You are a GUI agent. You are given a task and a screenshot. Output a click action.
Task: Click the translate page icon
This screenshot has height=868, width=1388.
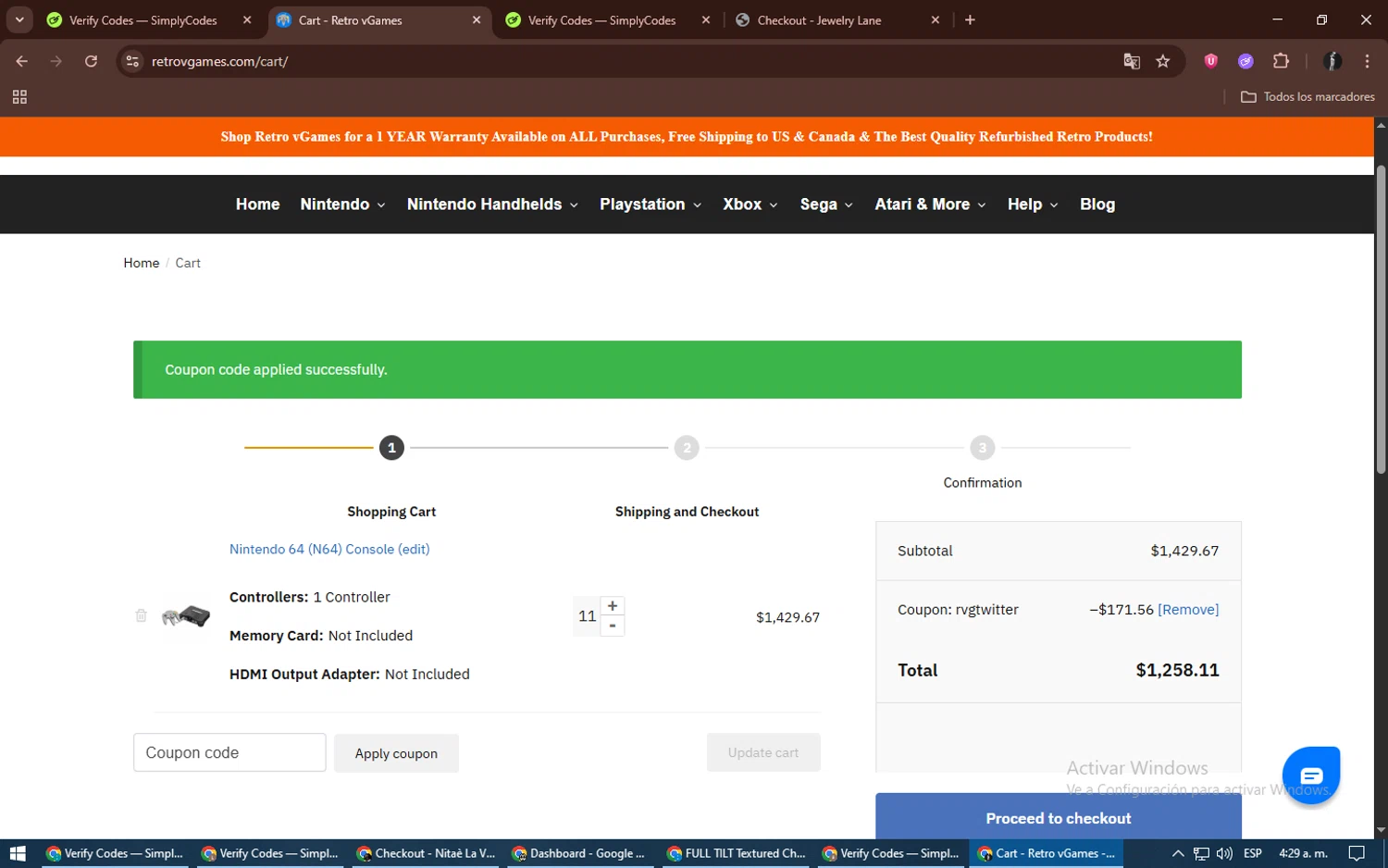tap(1132, 61)
